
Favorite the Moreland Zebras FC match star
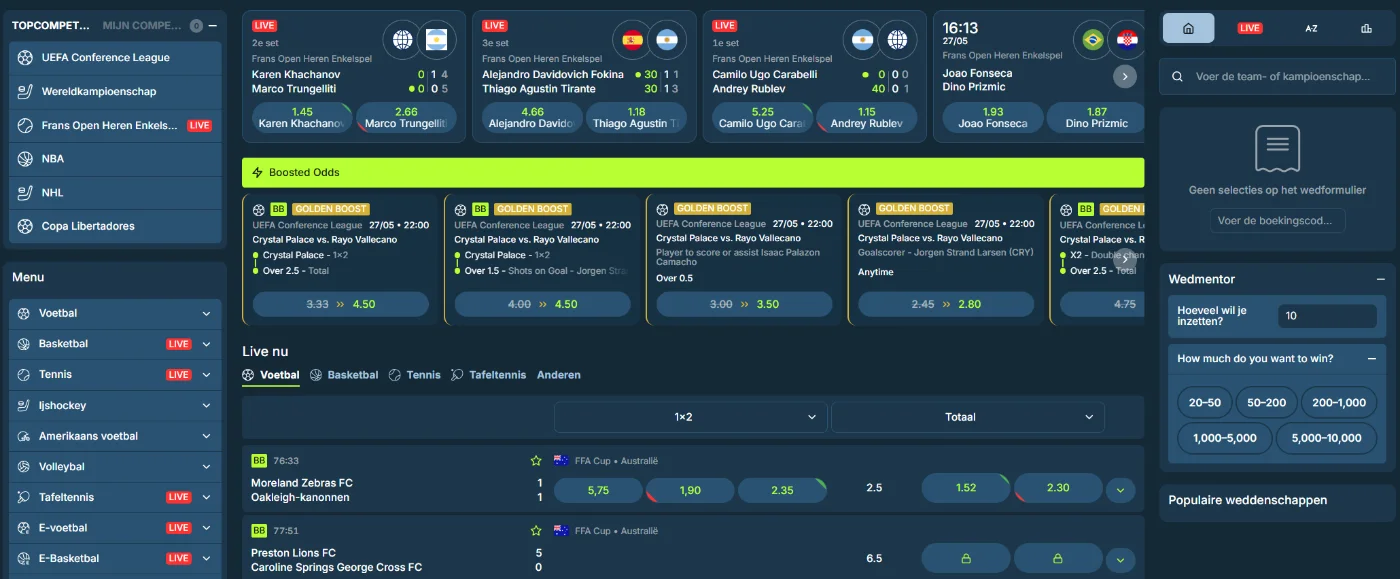(x=536, y=461)
